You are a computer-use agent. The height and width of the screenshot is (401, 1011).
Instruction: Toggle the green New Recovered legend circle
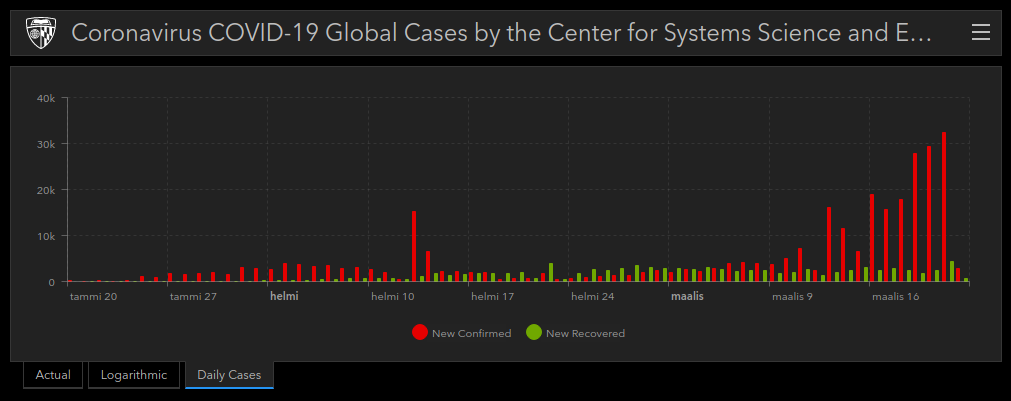(x=534, y=333)
